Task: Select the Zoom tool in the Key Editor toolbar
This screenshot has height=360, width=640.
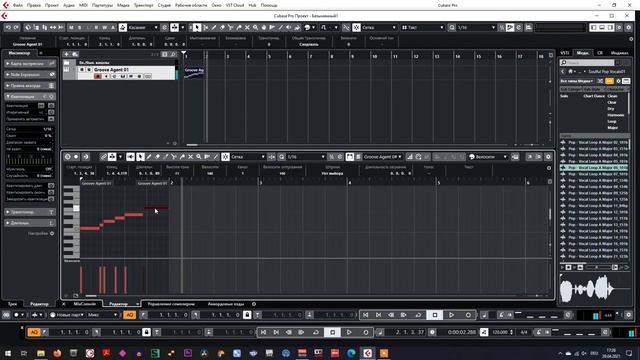Action: 198,157
